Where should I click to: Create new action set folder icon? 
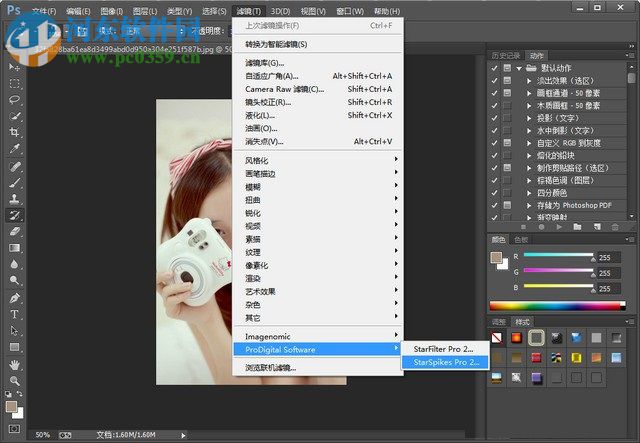click(x=577, y=227)
